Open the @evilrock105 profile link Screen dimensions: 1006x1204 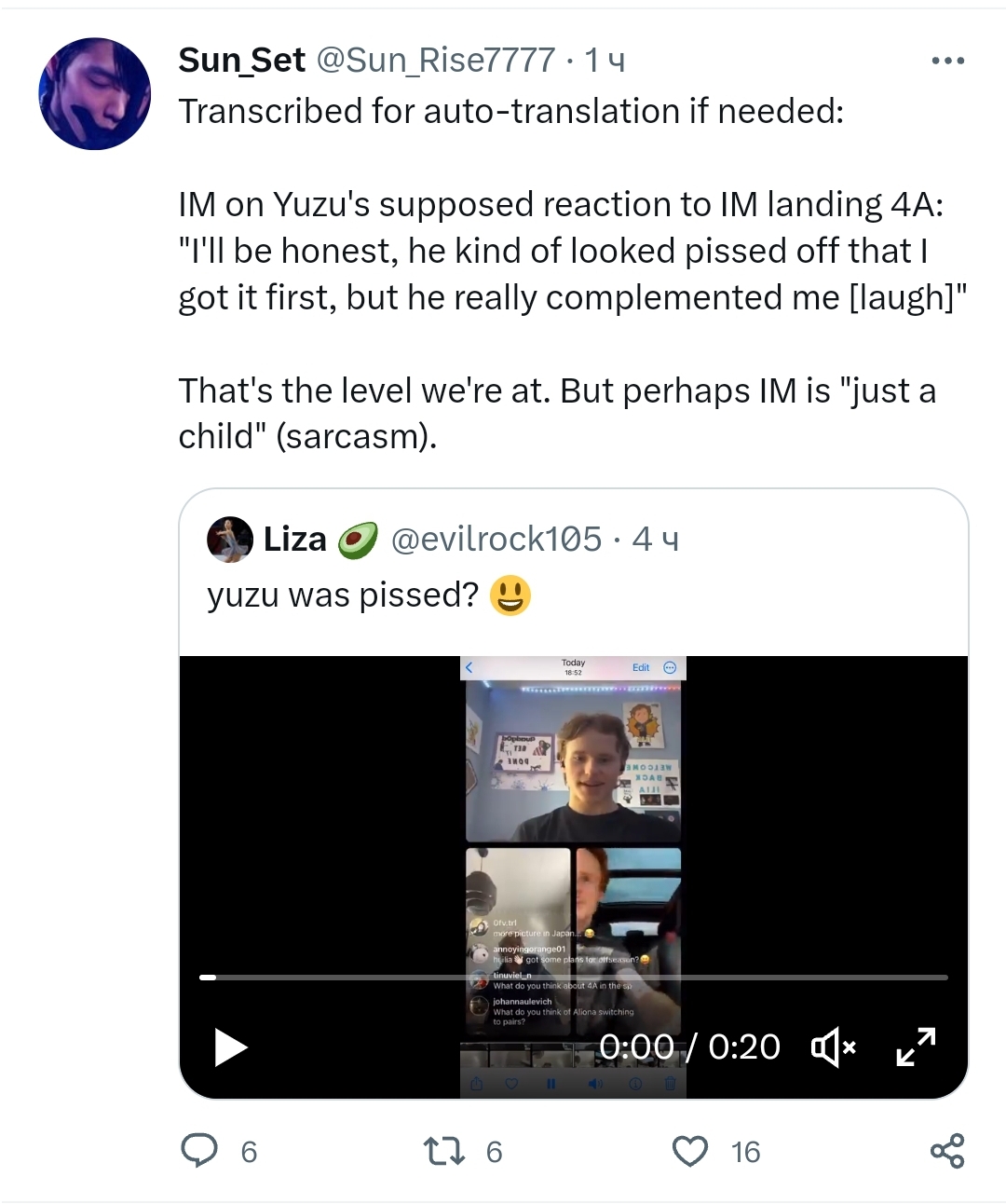[496, 540]
